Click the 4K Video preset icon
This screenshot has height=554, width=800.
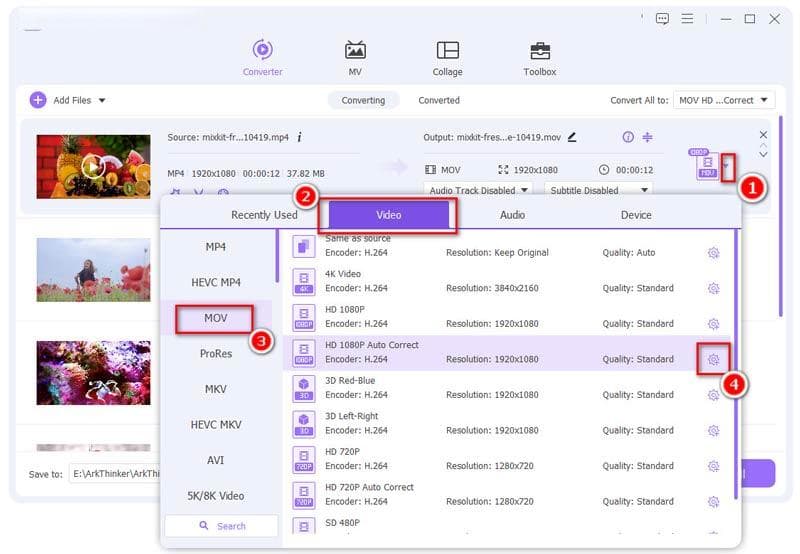[304, 282]
